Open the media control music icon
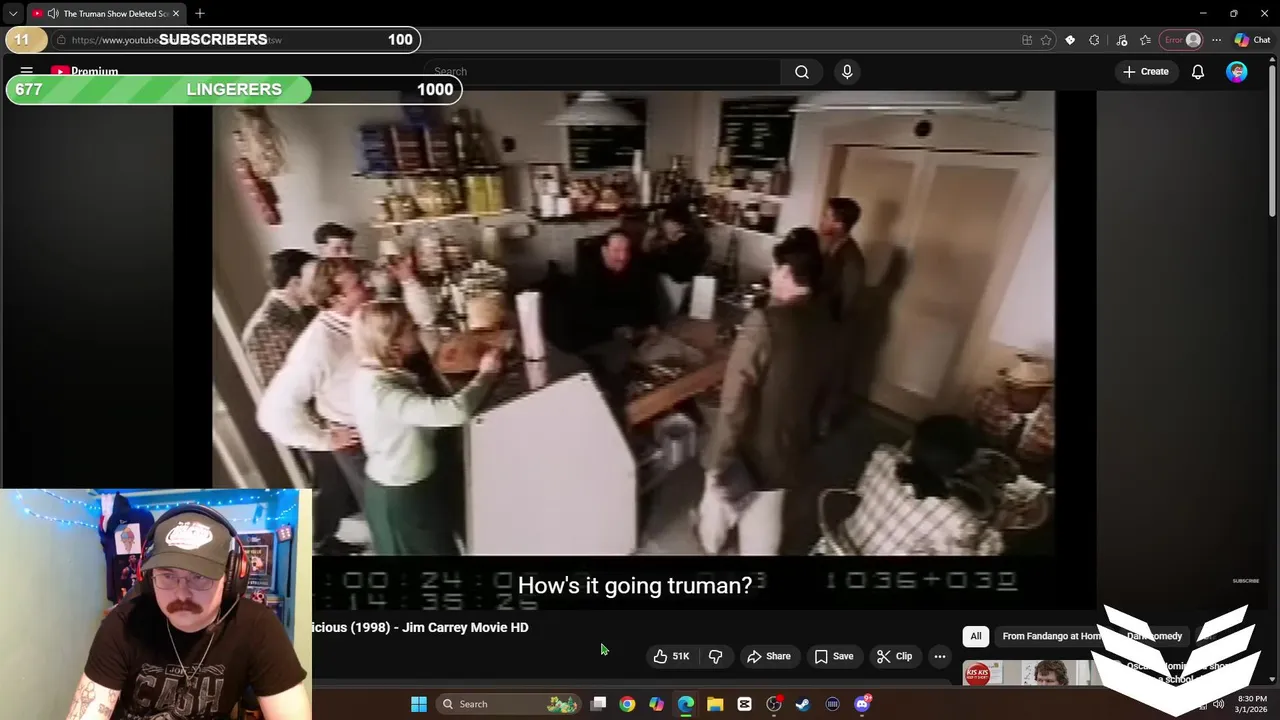This screenshot has height=720, width=1280. pos(1121,40)
